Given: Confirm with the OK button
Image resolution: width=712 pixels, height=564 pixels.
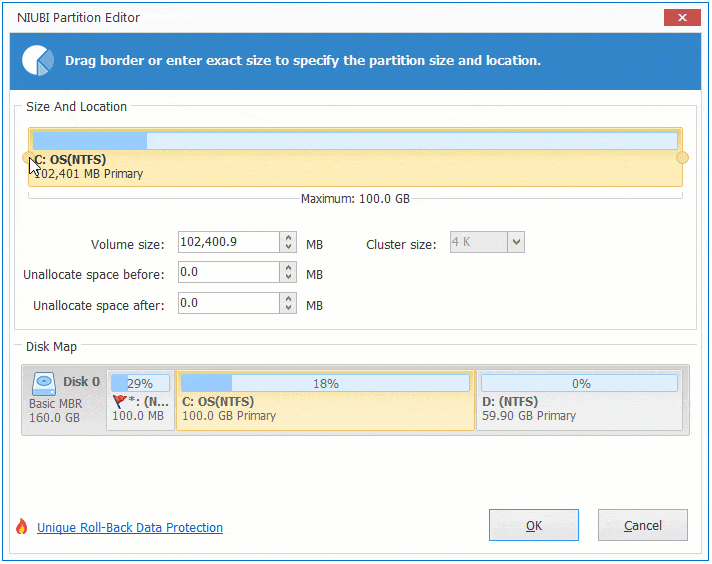Looking at the screenshot, I should click(534, 525).
